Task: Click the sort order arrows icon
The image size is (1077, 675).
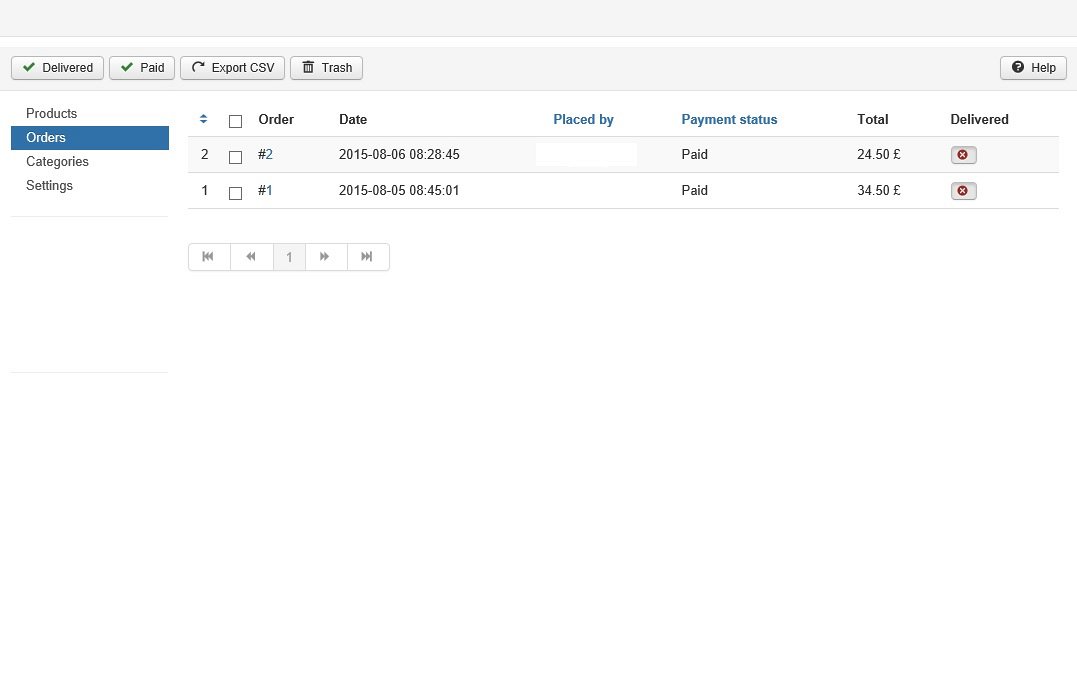Action: (204, 119)
